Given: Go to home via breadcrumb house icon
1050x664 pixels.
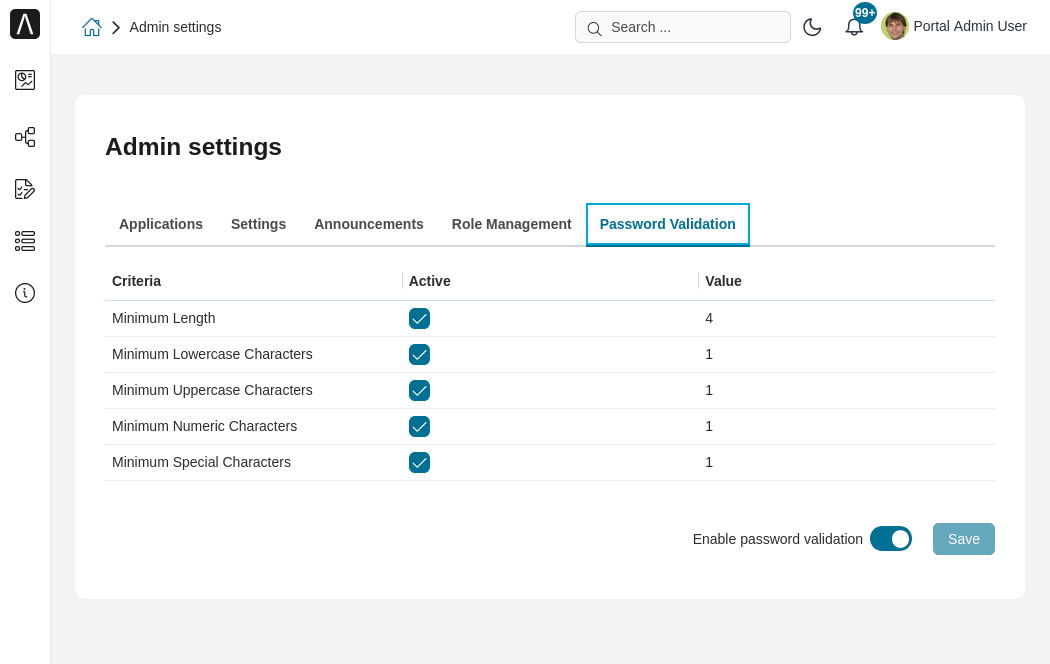Looking at the screenshot, I should (x=92, y=27).
